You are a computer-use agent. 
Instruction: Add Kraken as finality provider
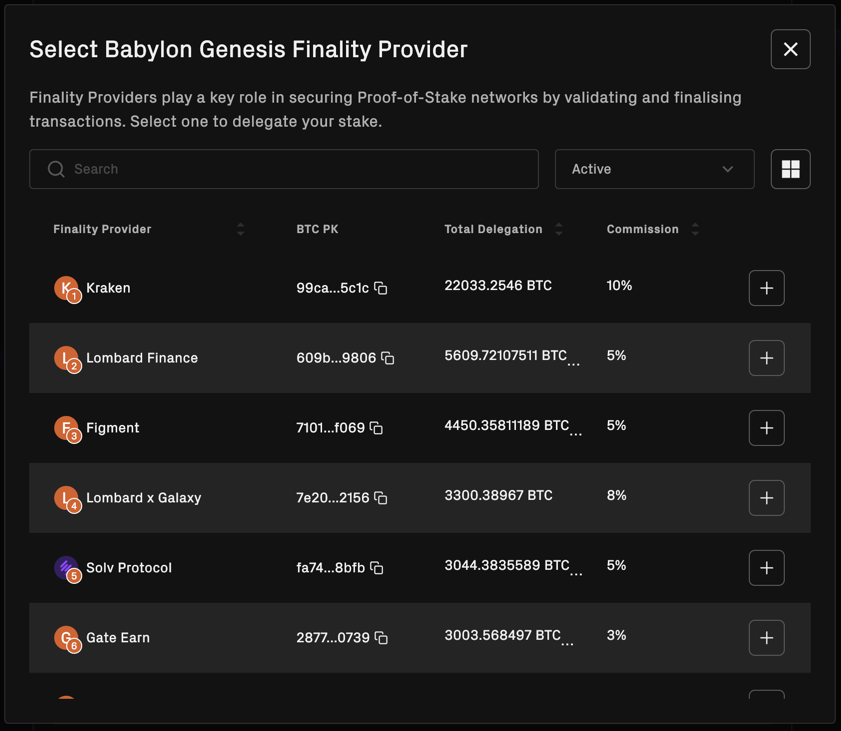tap(766, 288)
